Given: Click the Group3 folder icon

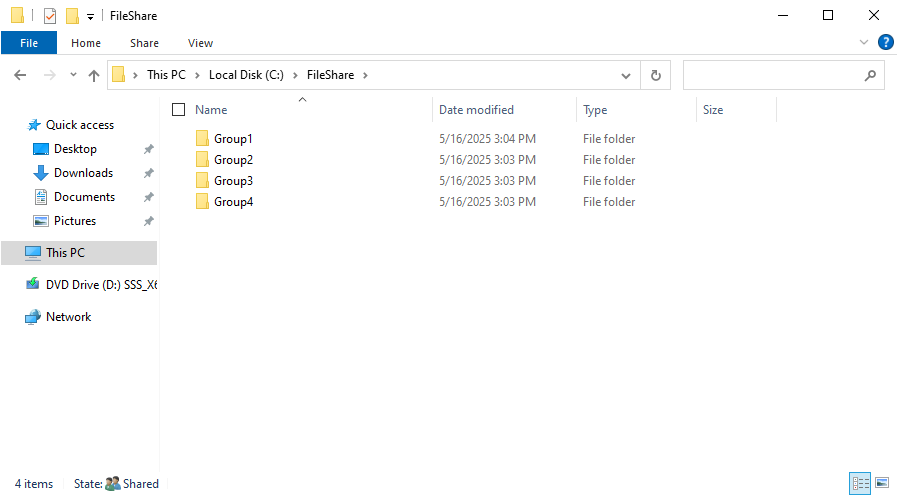Looking at the screenshot, I should tap(202, 181).
